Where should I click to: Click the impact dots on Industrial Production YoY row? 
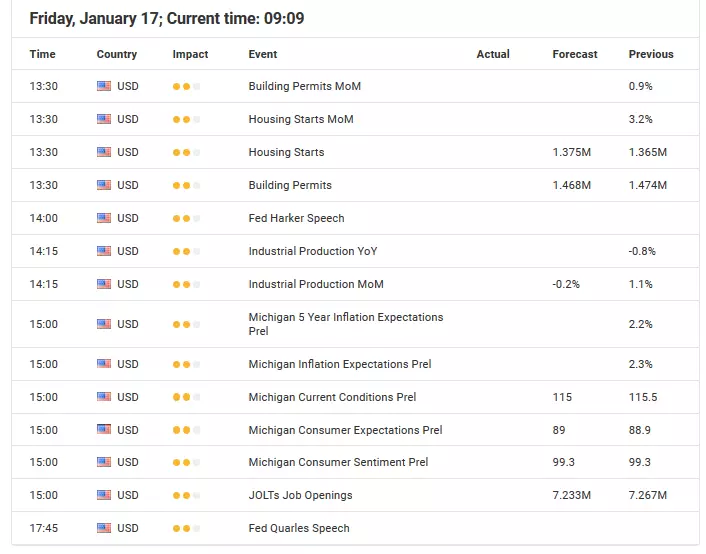pos(186,251)
